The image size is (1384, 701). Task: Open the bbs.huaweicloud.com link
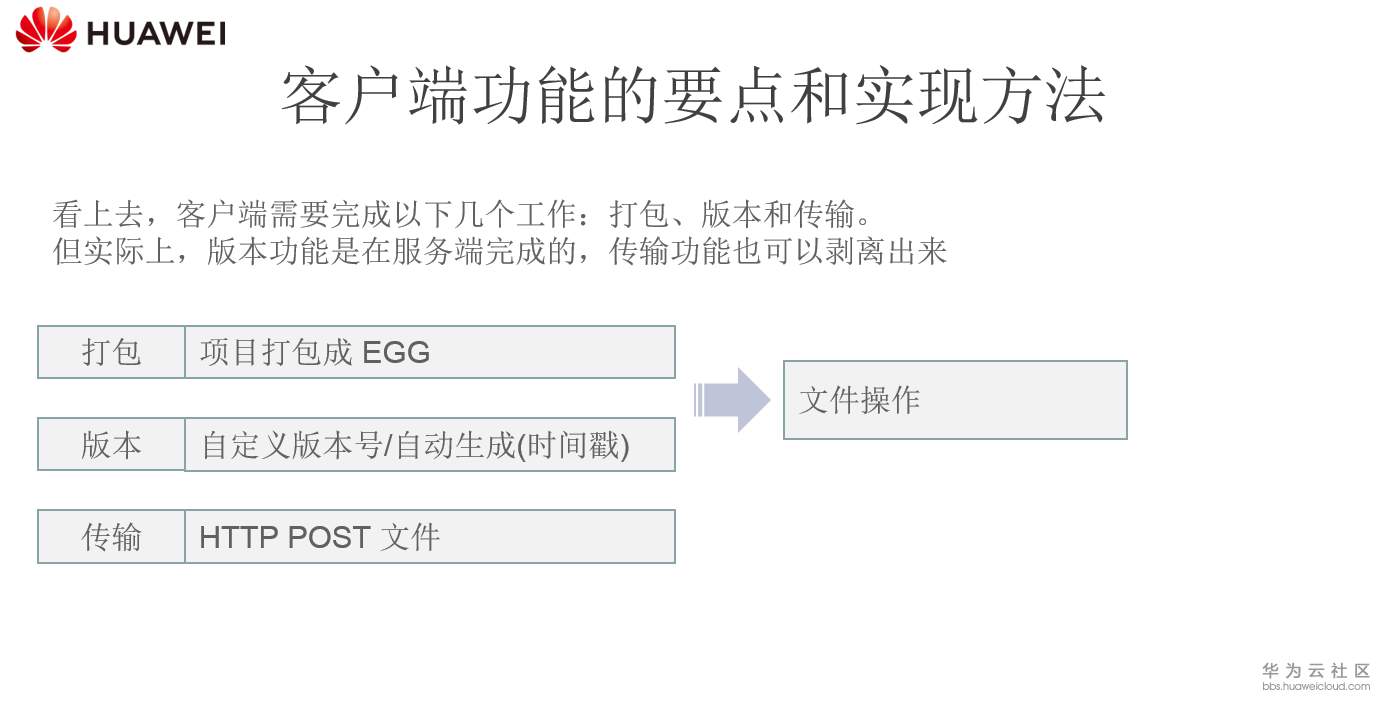pos(1316,687)
